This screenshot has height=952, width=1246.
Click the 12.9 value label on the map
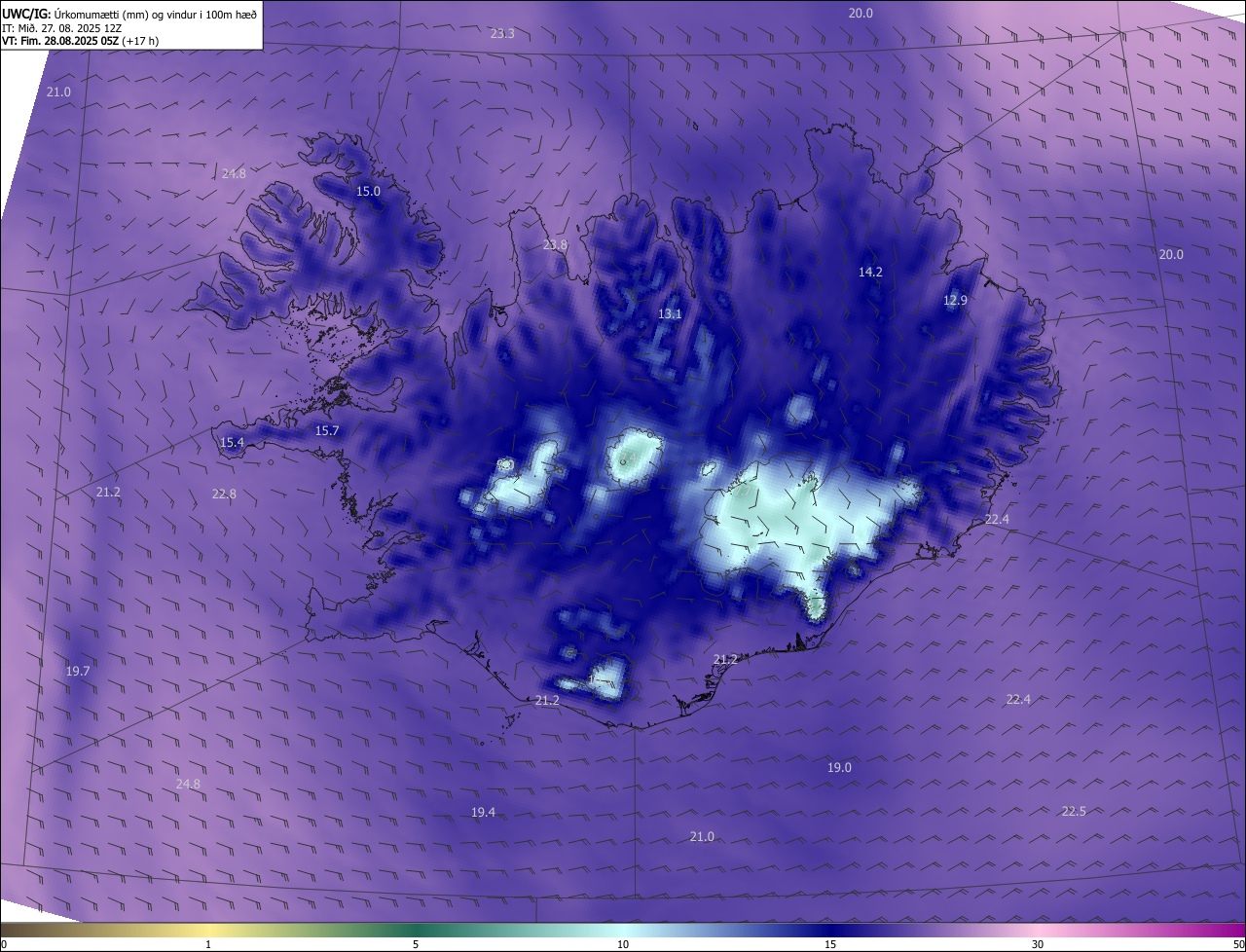pos(955,300)
